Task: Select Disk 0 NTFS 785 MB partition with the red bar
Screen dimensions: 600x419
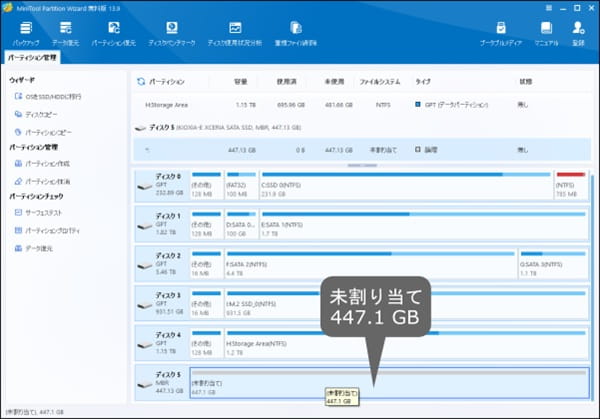Action: pyautogui.click(x=571, y=186)
